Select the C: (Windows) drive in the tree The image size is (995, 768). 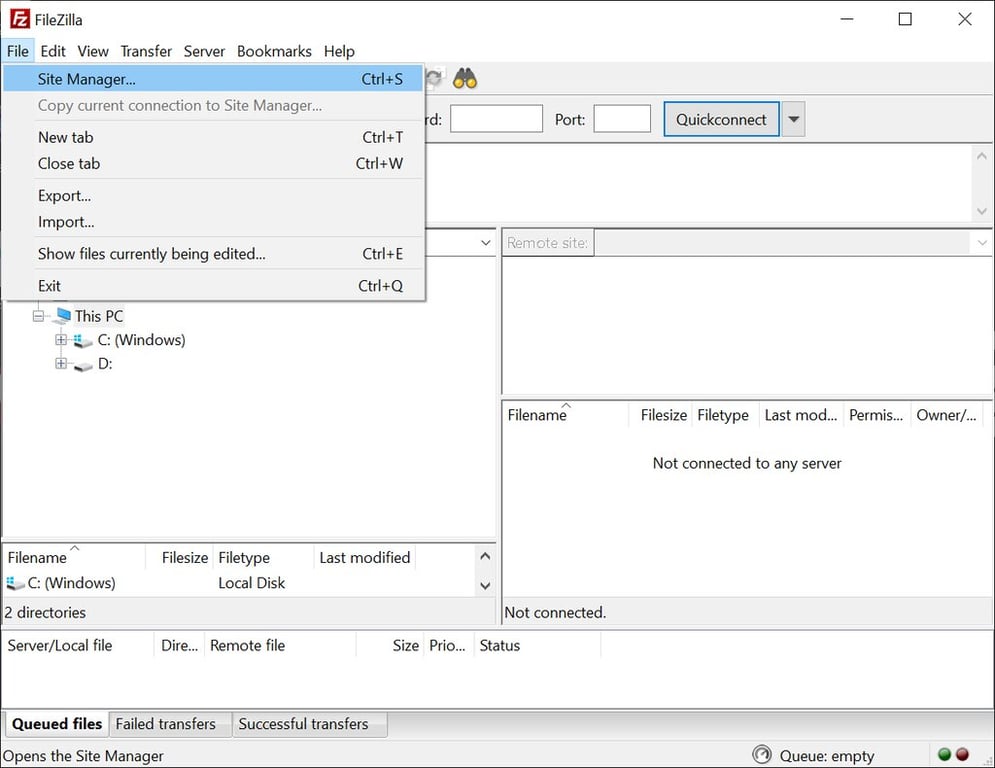click(x=141, y=340)
